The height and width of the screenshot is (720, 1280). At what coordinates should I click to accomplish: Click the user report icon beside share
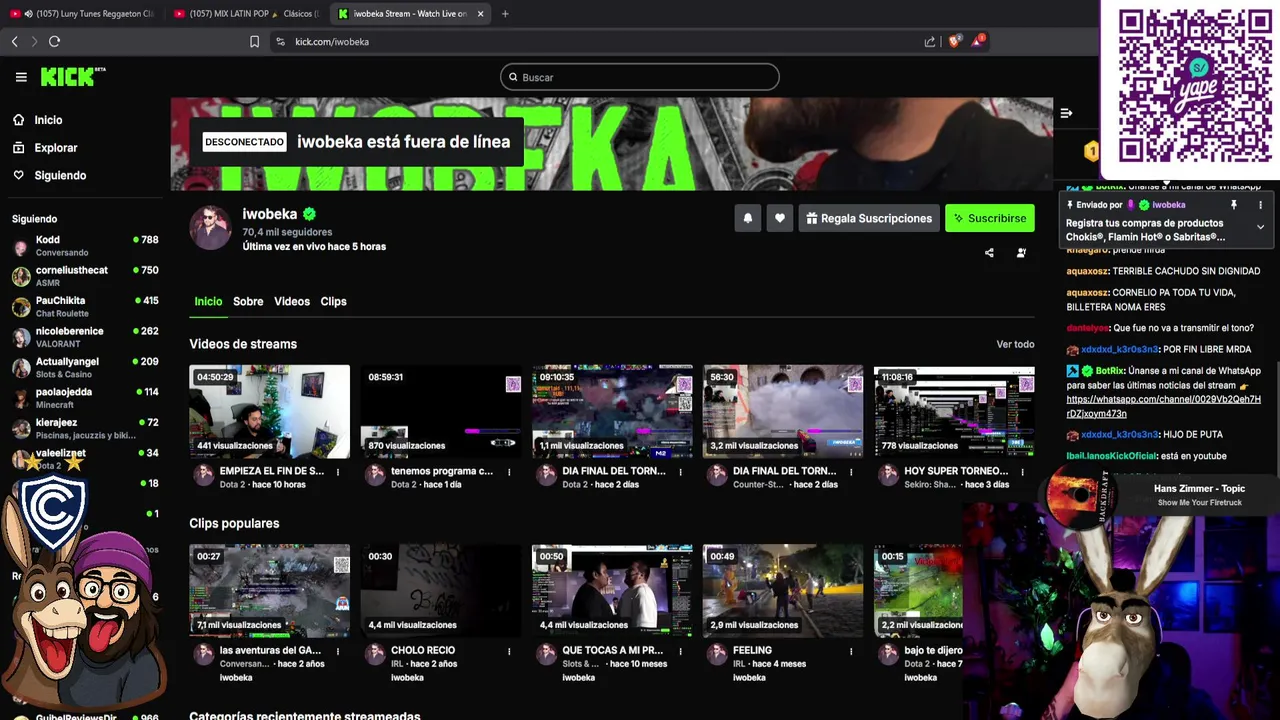(1021, 253)
